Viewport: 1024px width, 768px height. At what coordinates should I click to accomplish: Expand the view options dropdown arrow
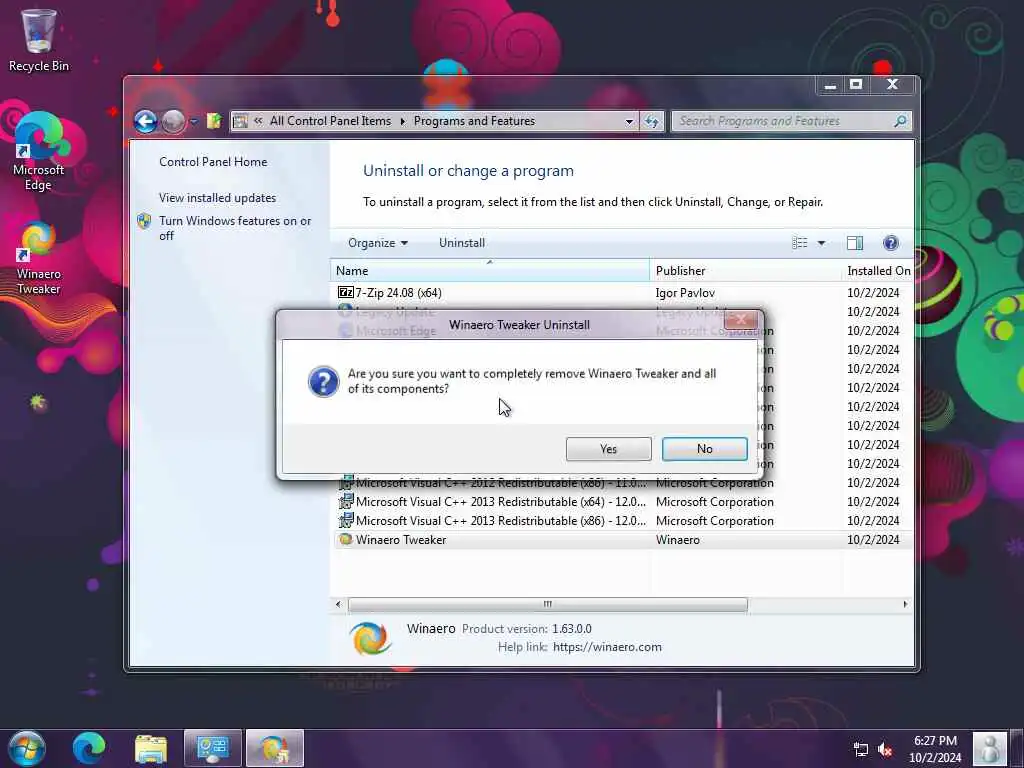click(821, 243)
